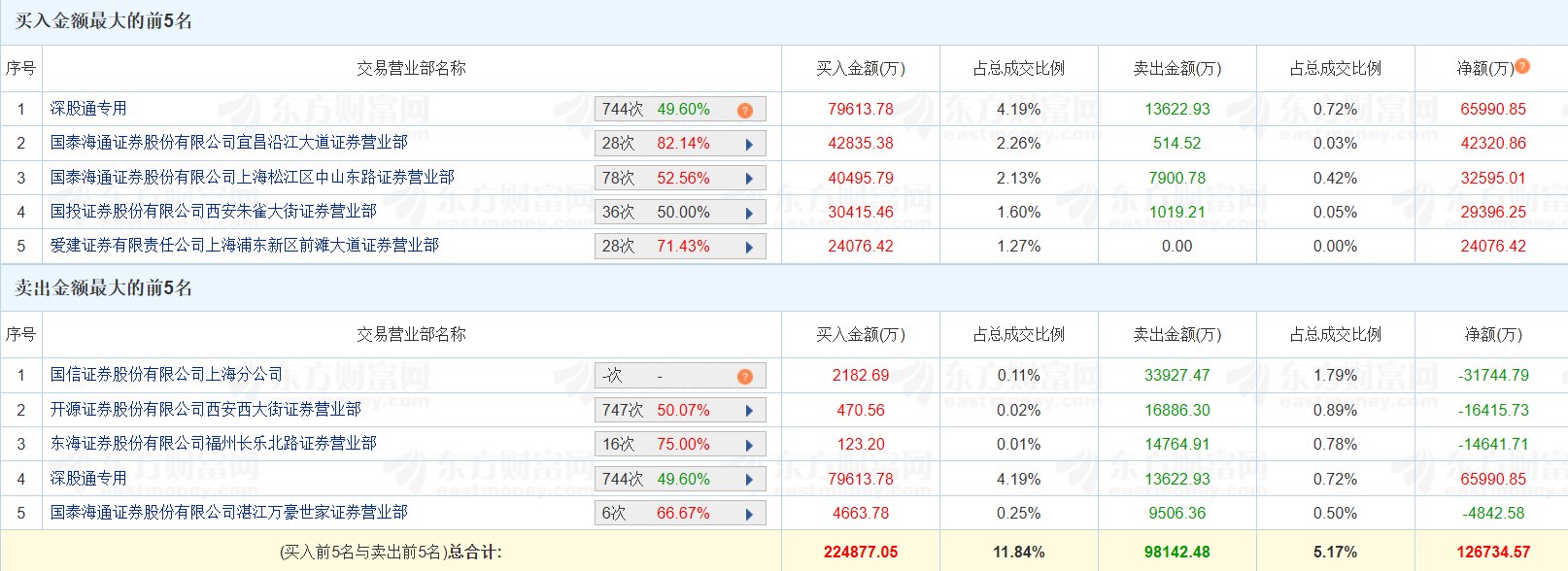1568x571 pixels.
Task: Click sell amount 514.52
Action: [x=1177, y=144]
